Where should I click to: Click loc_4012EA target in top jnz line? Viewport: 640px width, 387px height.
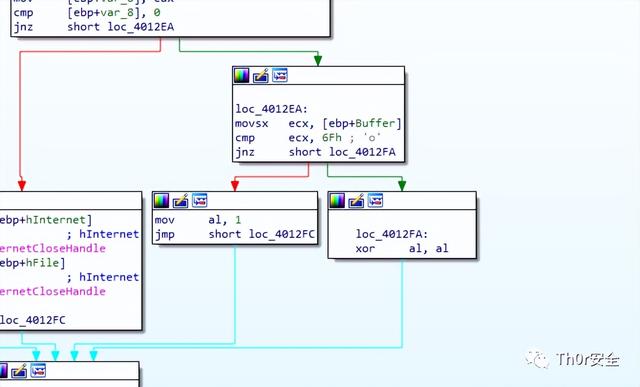click(x=141, y=27)
